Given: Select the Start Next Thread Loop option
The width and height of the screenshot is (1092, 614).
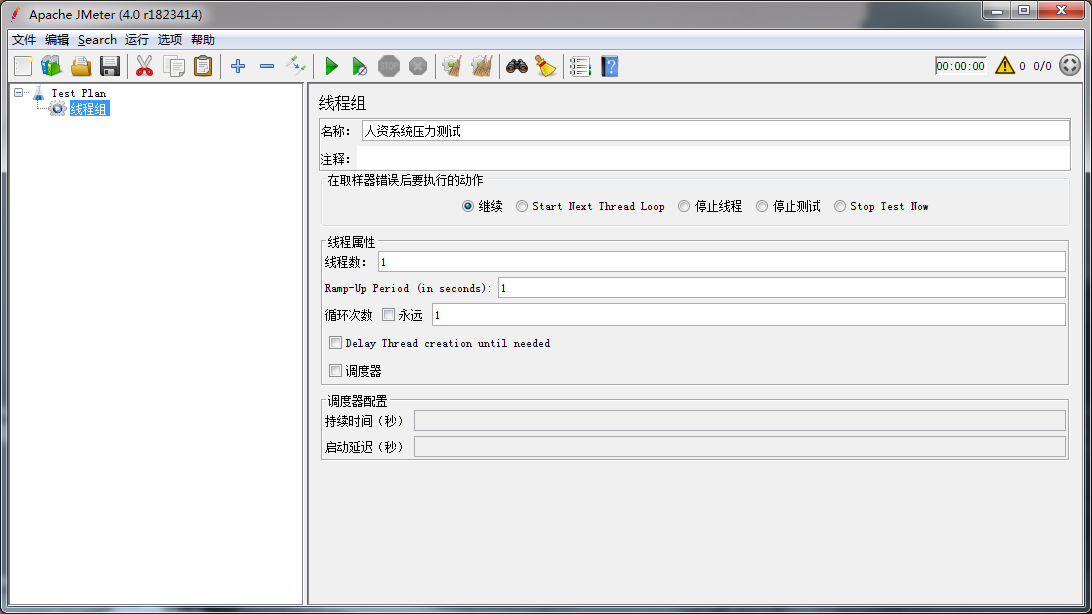Looking at the screenshot, I should [522, 206].
